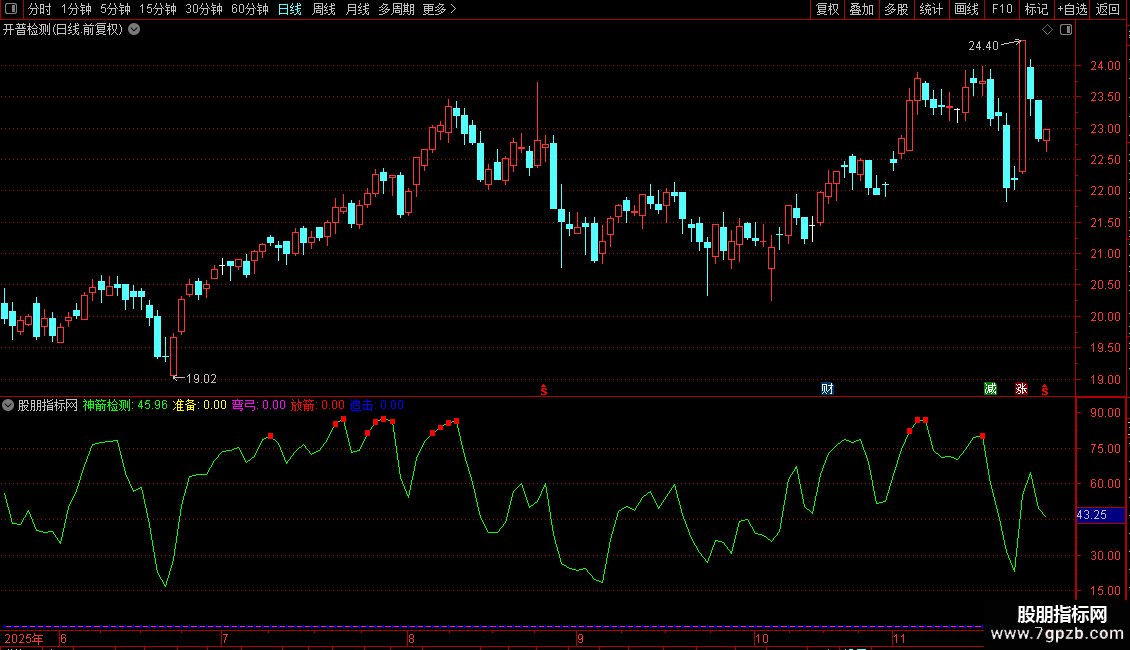1130x650 pixels.
Task: Click the 标记 mark button
Action: [1036, 9]
